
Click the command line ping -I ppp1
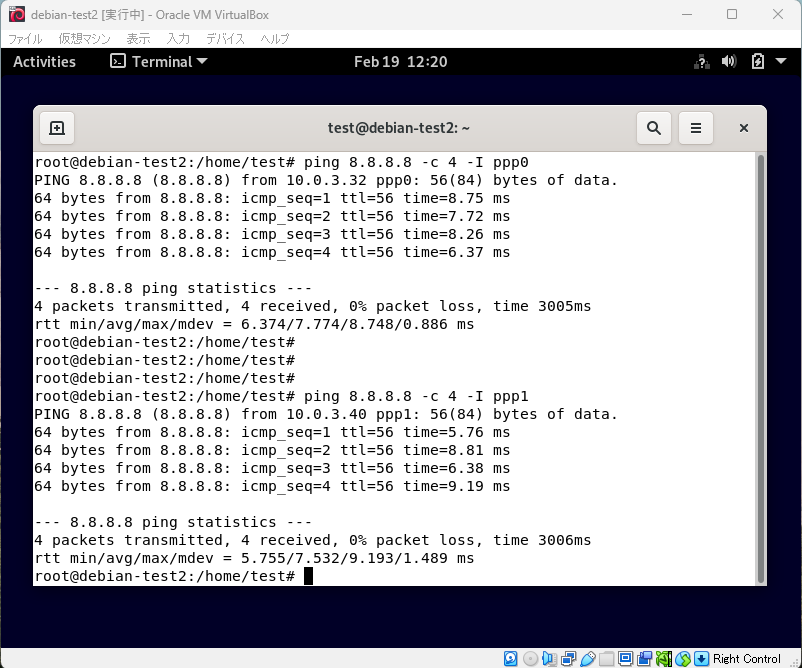pos(282,396)
